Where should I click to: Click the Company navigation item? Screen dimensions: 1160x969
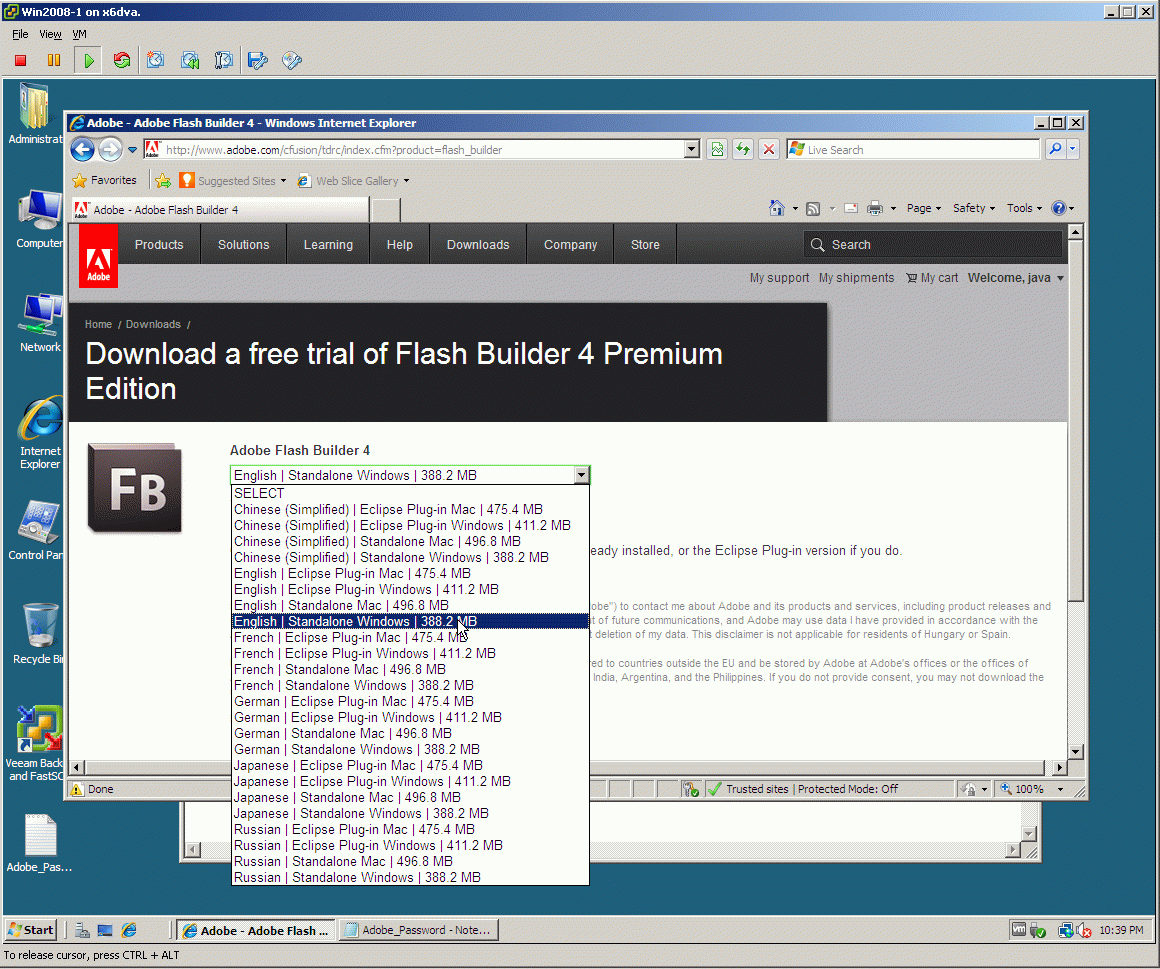(570, 245)
